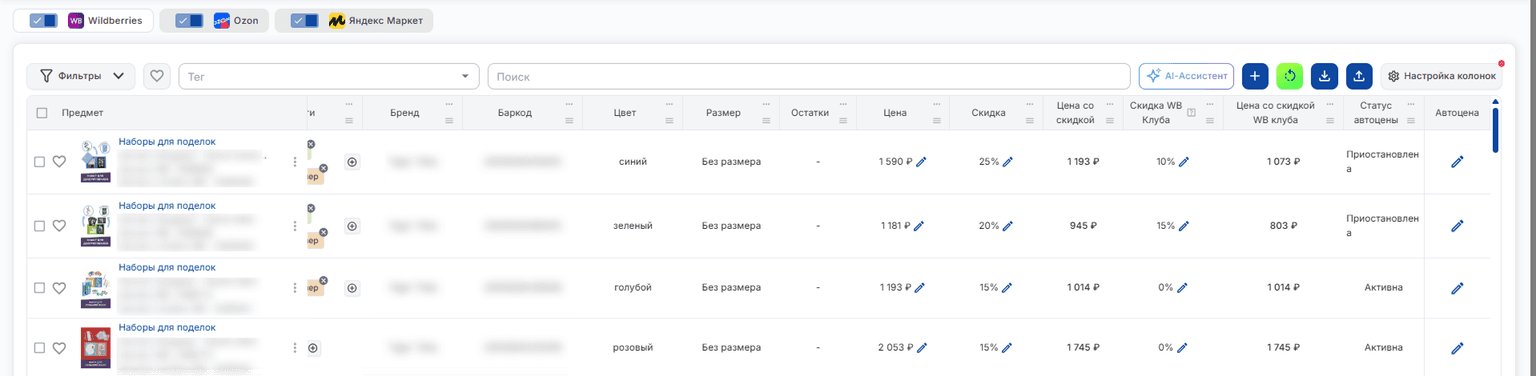The height and width of the screenshot is (376, 1536).
Task: Open the AI-Ассистент button
Action: click(1186, 76)
